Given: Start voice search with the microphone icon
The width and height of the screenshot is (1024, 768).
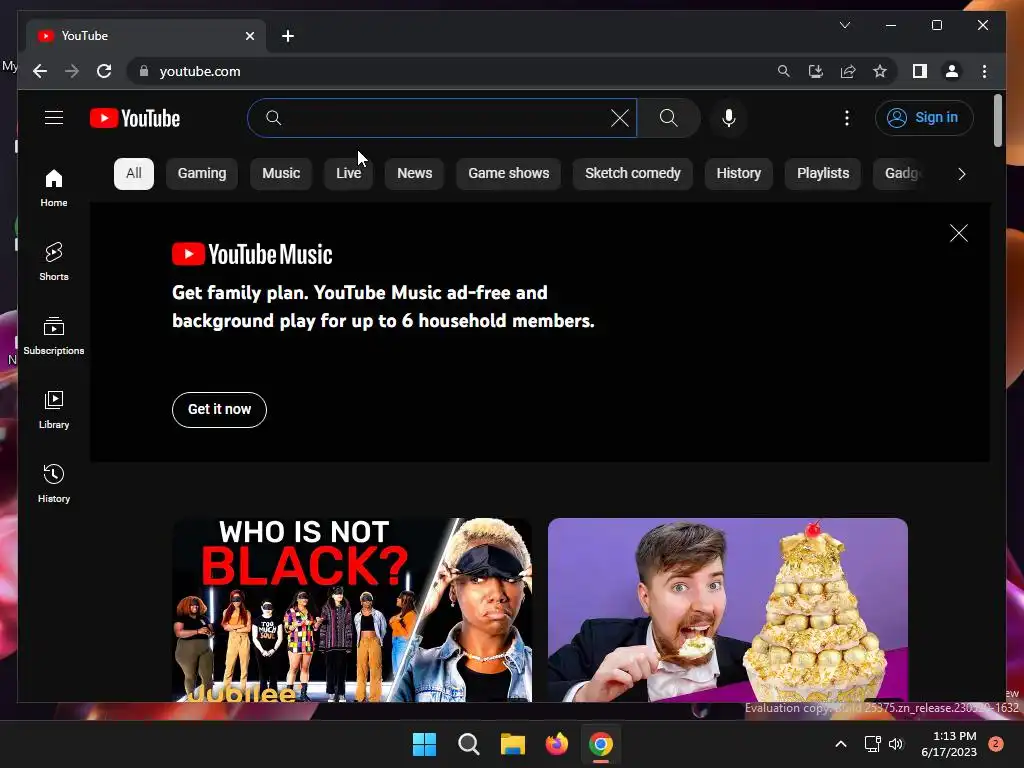Looking at the screenshot, I should click(x=729, y=118).
